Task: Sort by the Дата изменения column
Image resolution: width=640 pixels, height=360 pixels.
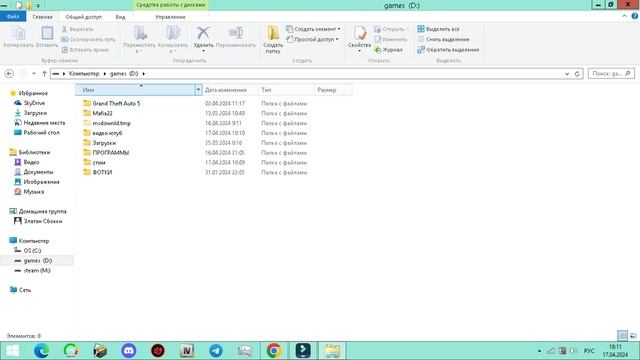Action: 230,90
